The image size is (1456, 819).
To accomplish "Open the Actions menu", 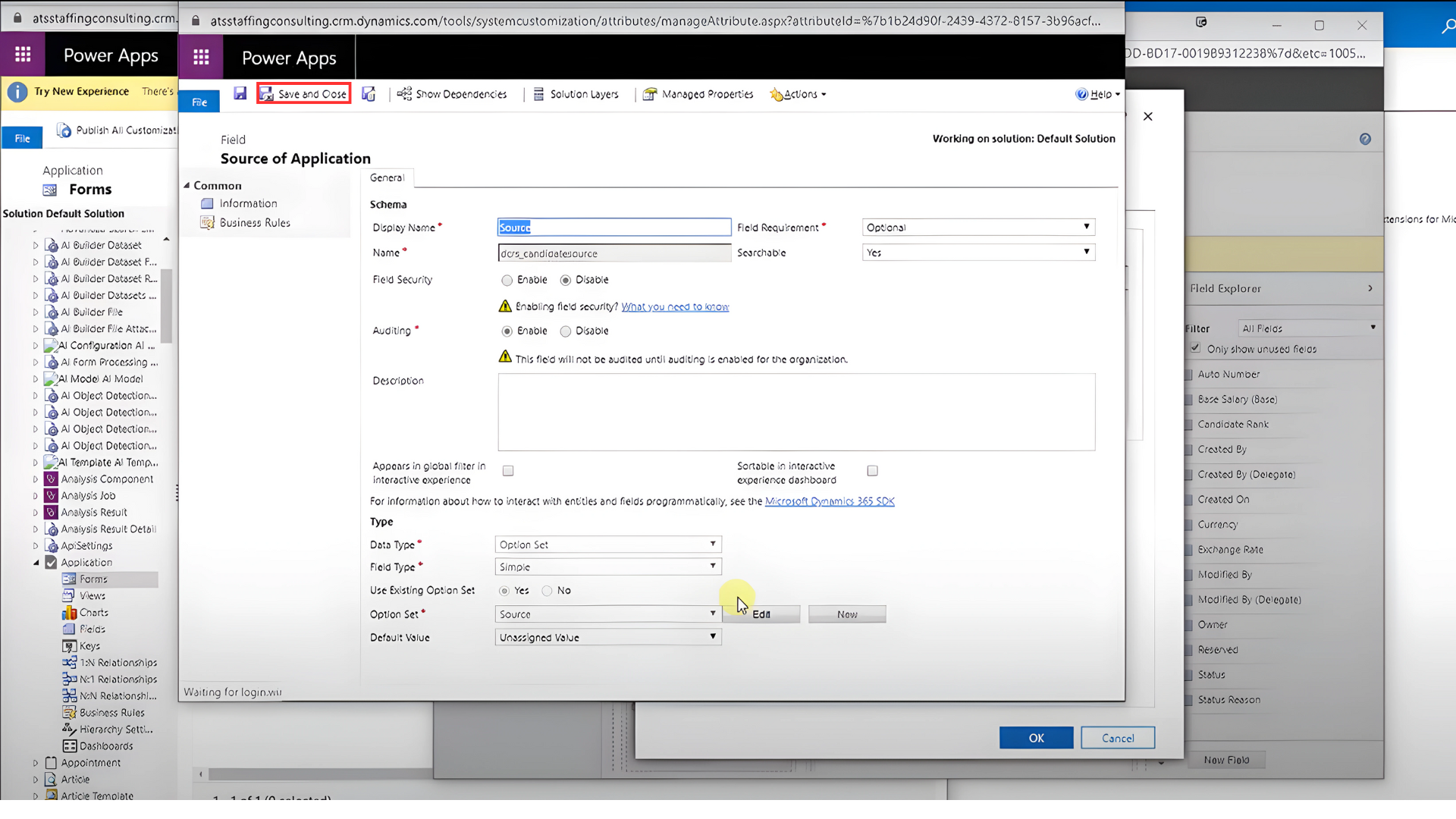I will tap(799, 94).
